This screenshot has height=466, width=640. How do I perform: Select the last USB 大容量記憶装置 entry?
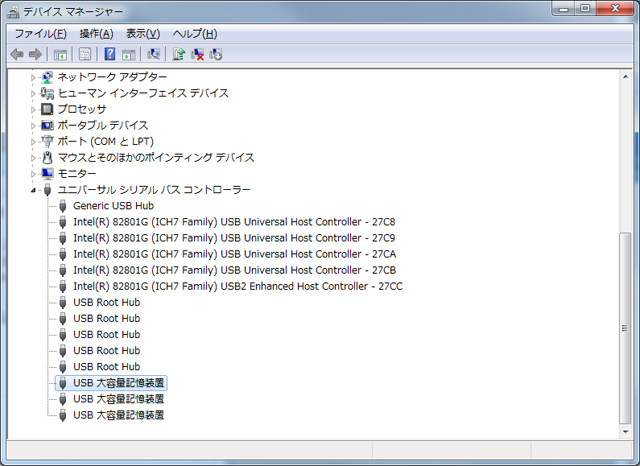point(118,414)
